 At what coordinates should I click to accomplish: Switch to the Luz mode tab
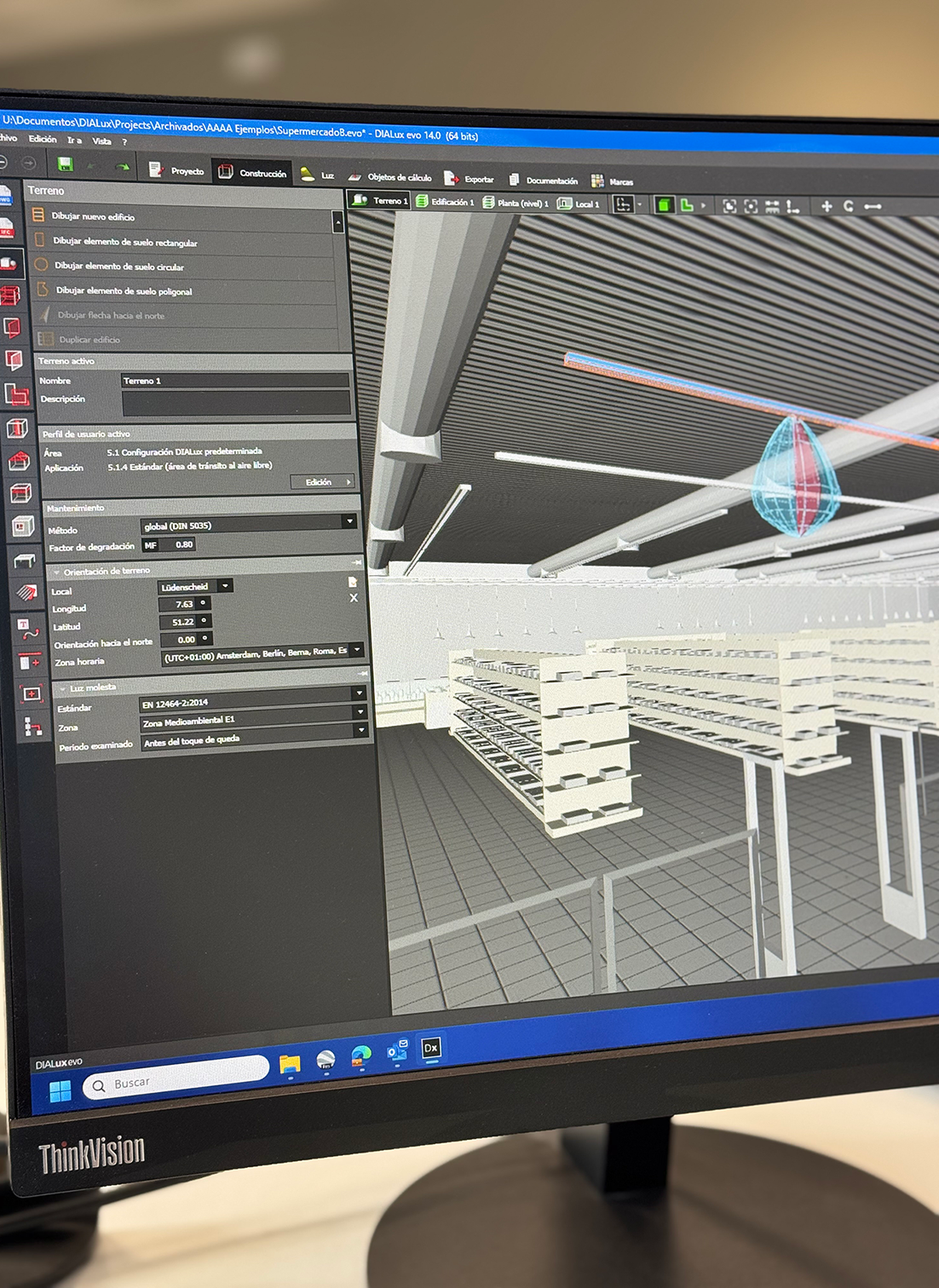coord(317,175)
